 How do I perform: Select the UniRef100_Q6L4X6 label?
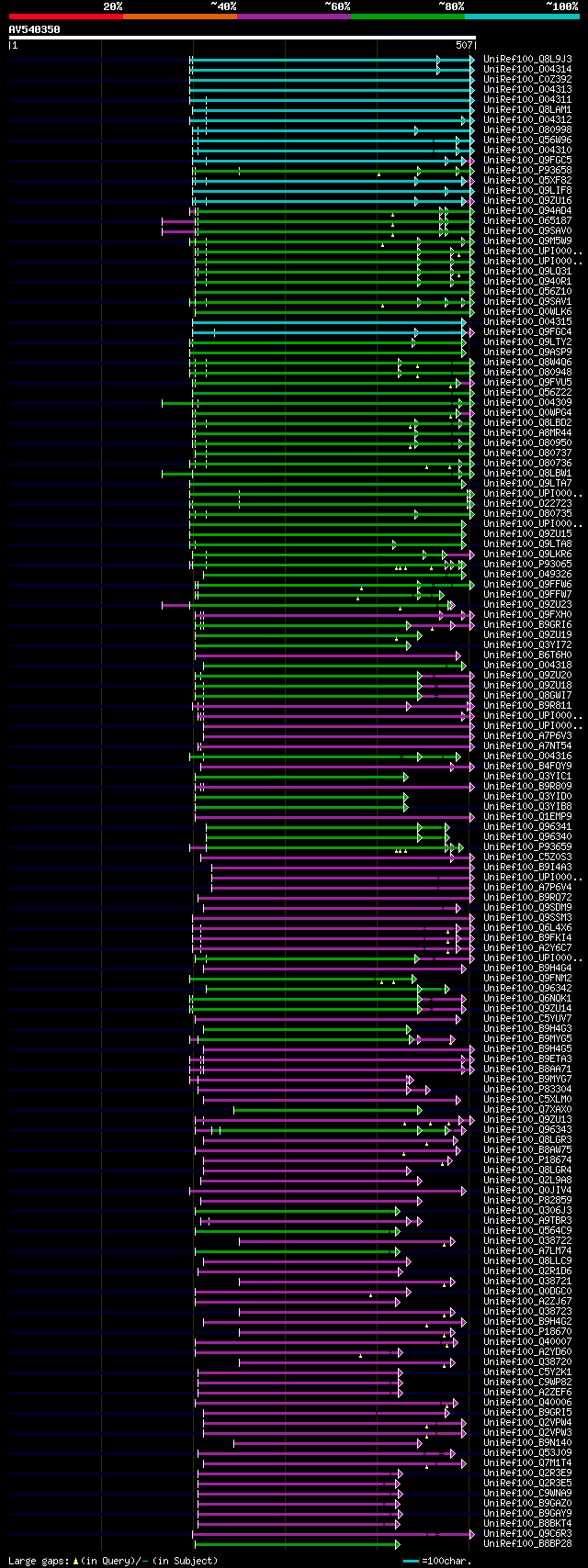click(x=527, y=927)
